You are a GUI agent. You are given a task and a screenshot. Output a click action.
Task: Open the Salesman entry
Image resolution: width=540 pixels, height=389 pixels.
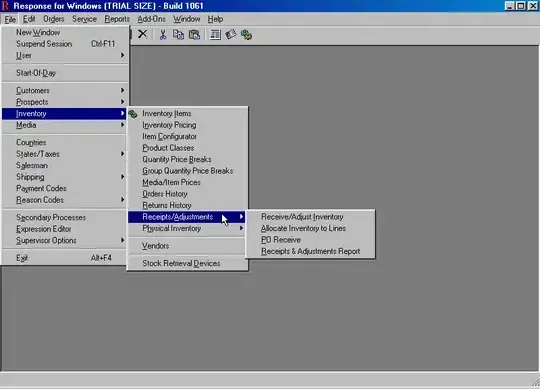65,166
